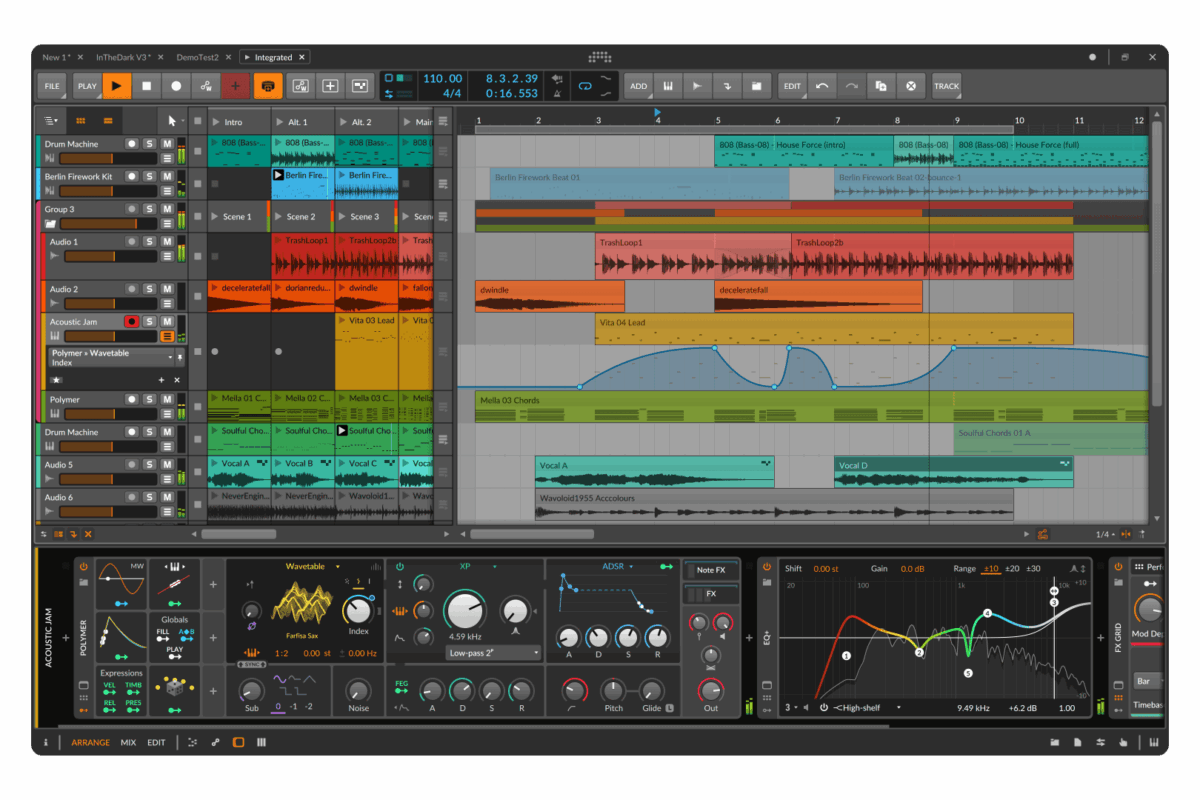Click the ADD button in the toolbar
Screen dimensions: 1200x800
click(x=638, y=86)
